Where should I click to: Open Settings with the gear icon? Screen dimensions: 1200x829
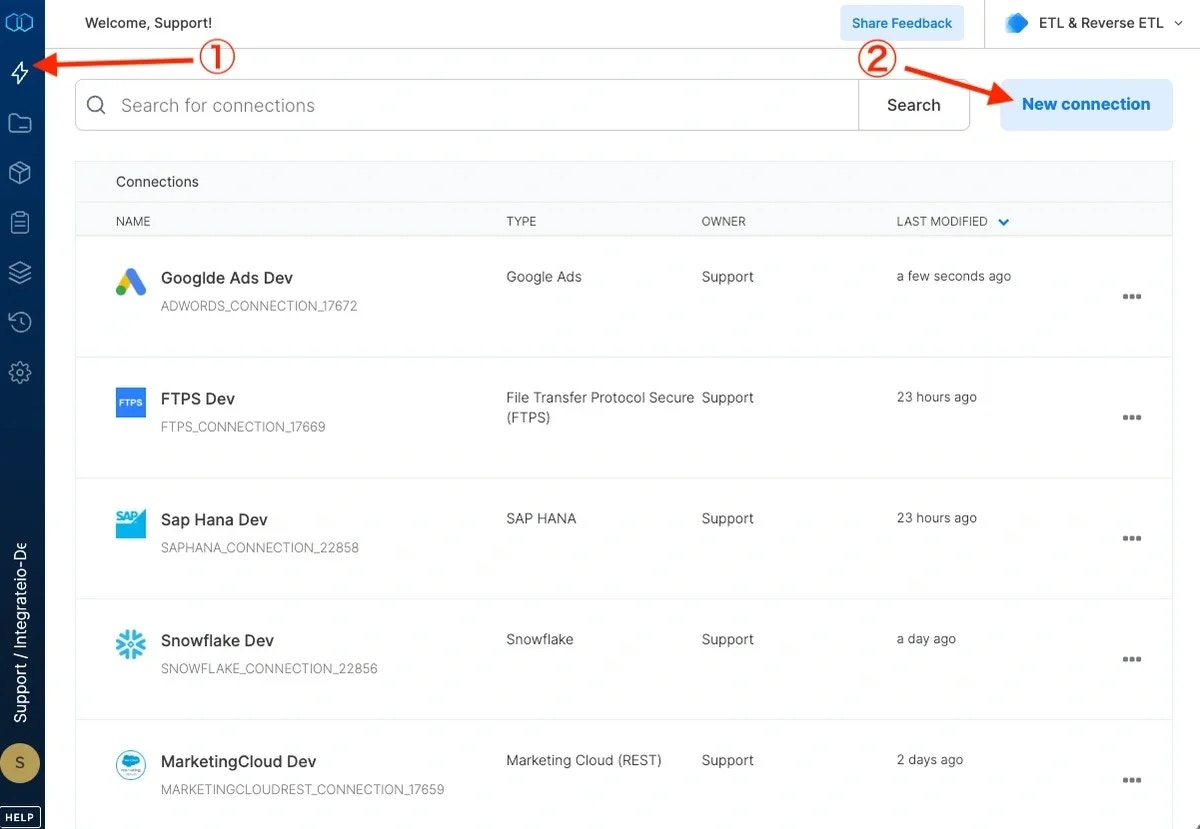tap(21, 372)
